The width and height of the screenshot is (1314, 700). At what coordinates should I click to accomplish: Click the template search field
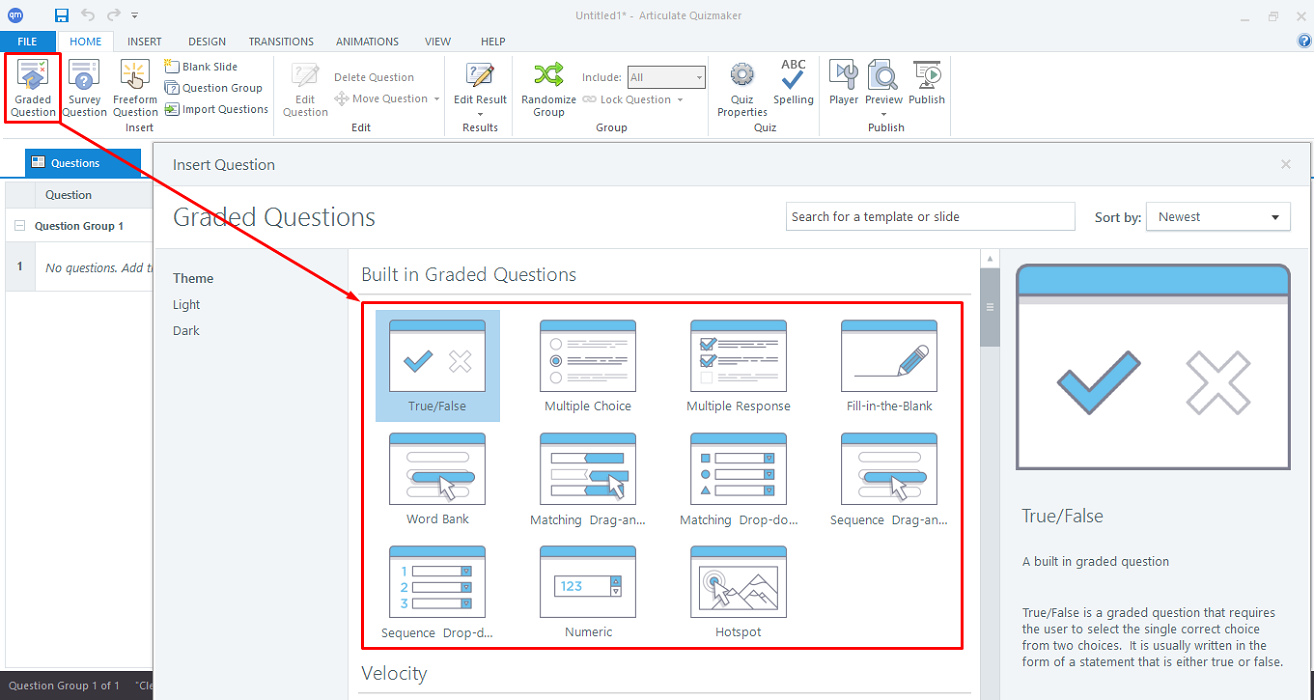930,217
